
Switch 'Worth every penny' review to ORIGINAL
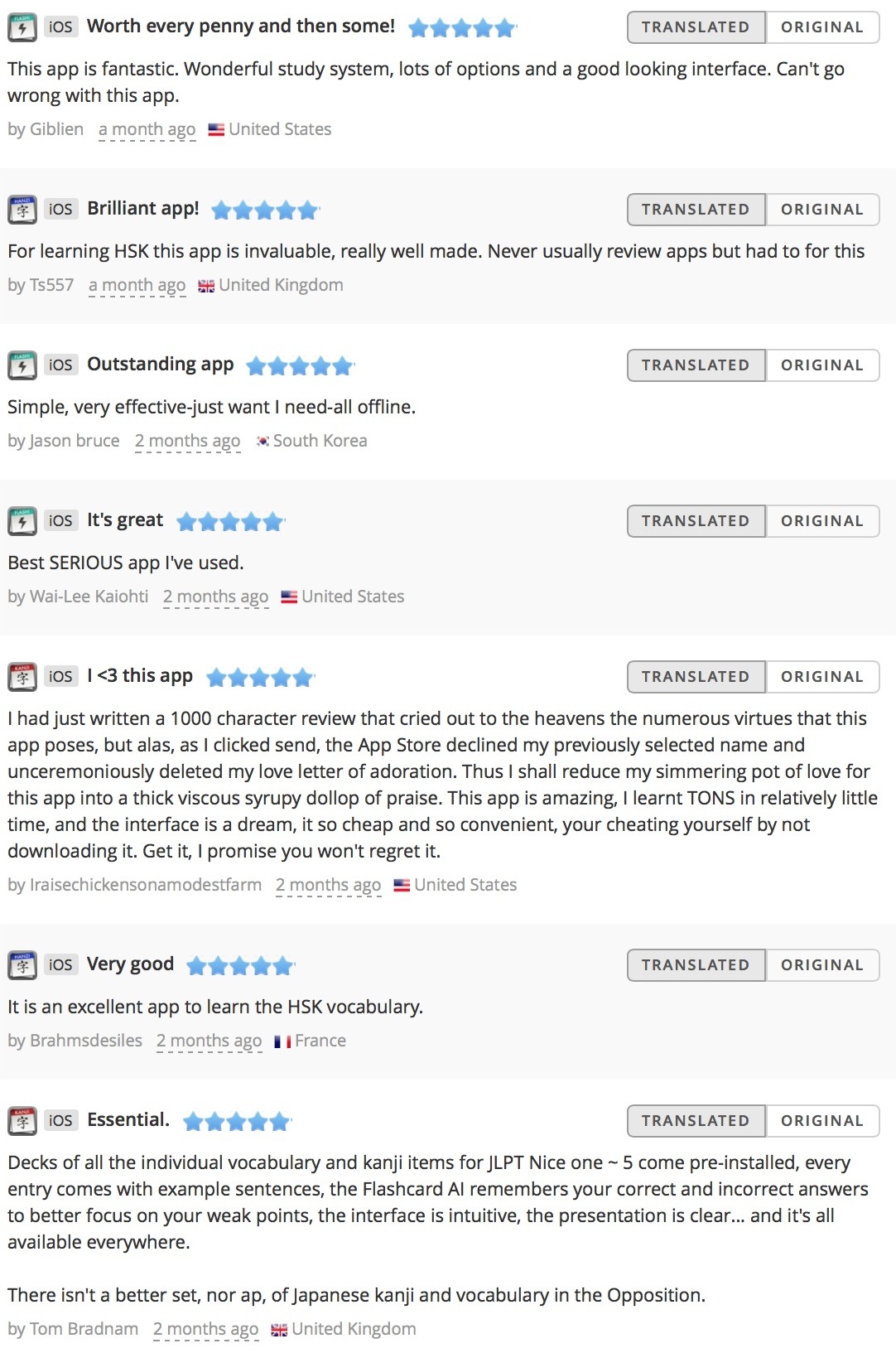pos(822,27)
